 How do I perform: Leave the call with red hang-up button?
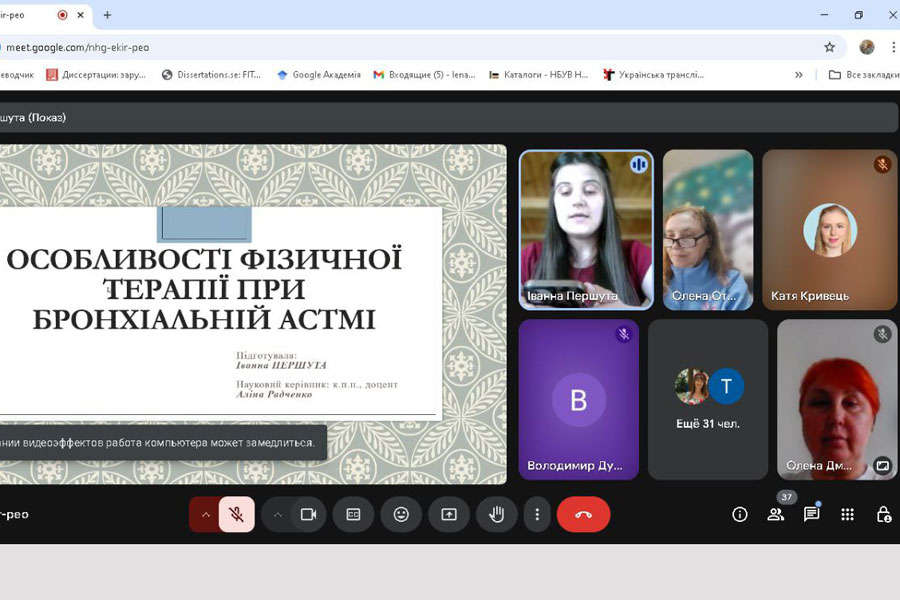[x=583, y=514]
